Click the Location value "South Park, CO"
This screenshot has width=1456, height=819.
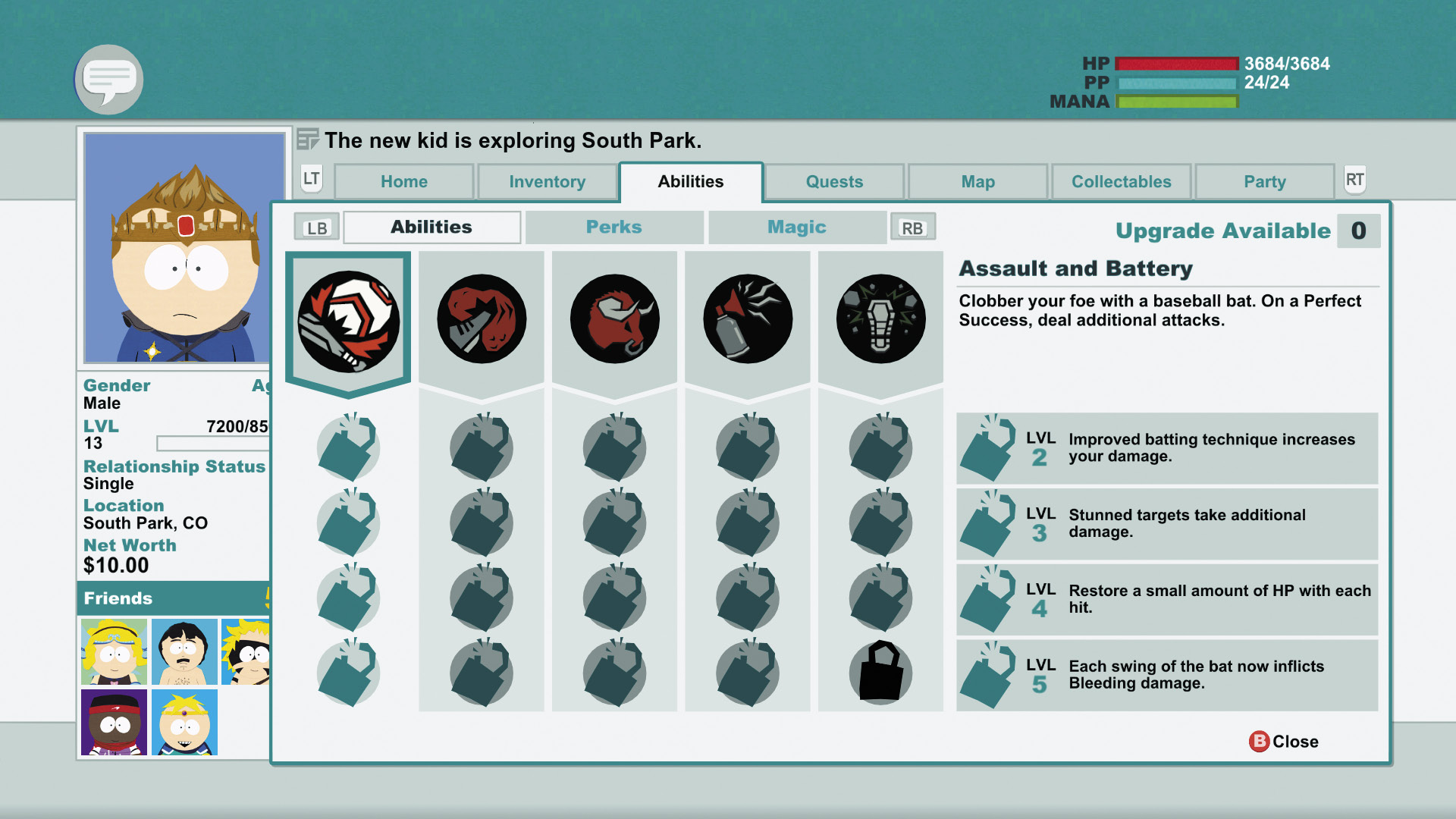(x=146, y=523)
